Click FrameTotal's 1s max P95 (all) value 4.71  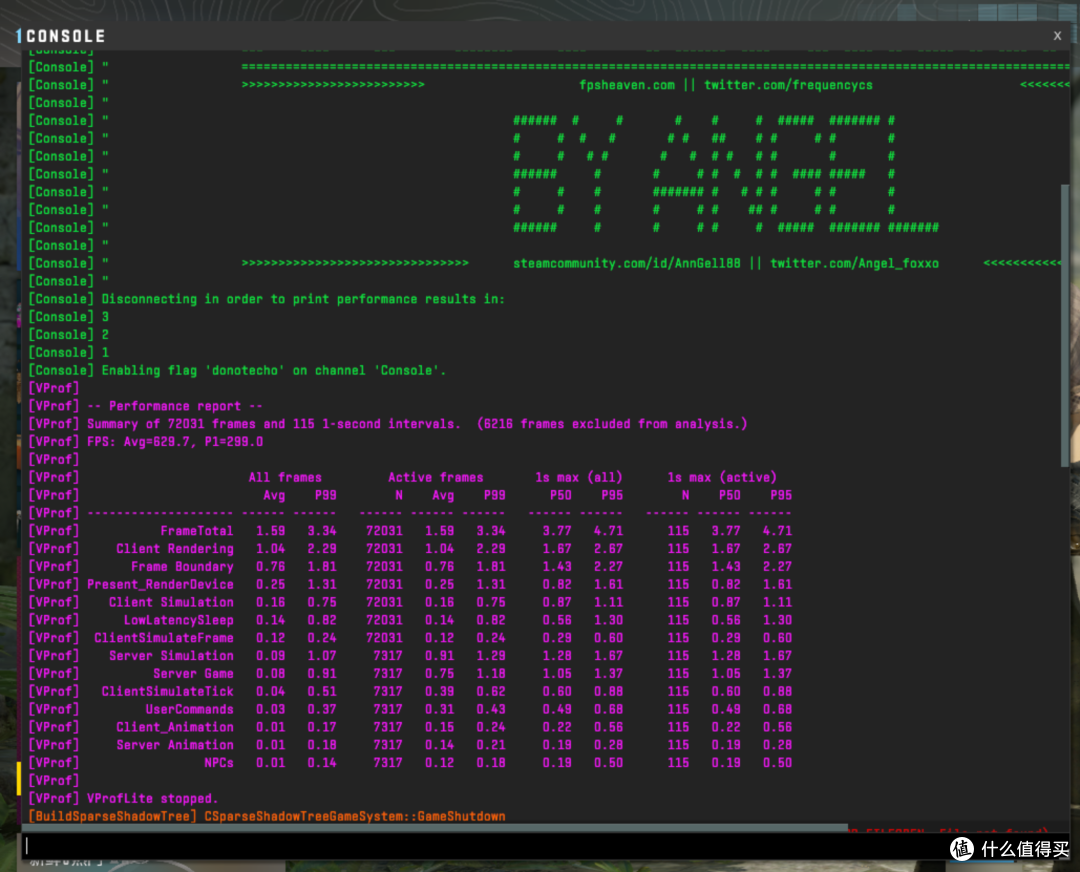coord(608,531)
